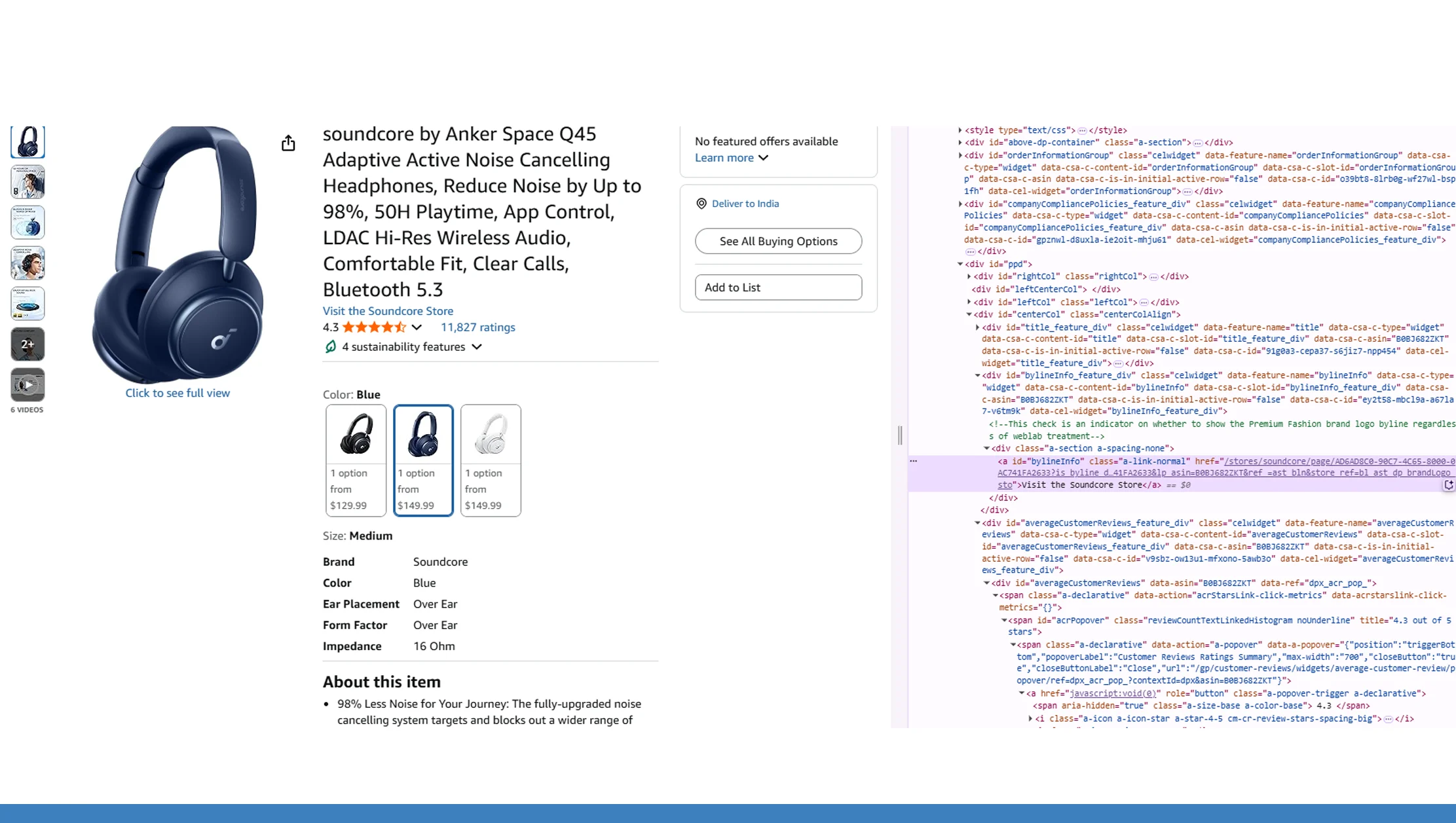Click the ellipsis beside the highlighted bylineInfo row

point(914,461)
